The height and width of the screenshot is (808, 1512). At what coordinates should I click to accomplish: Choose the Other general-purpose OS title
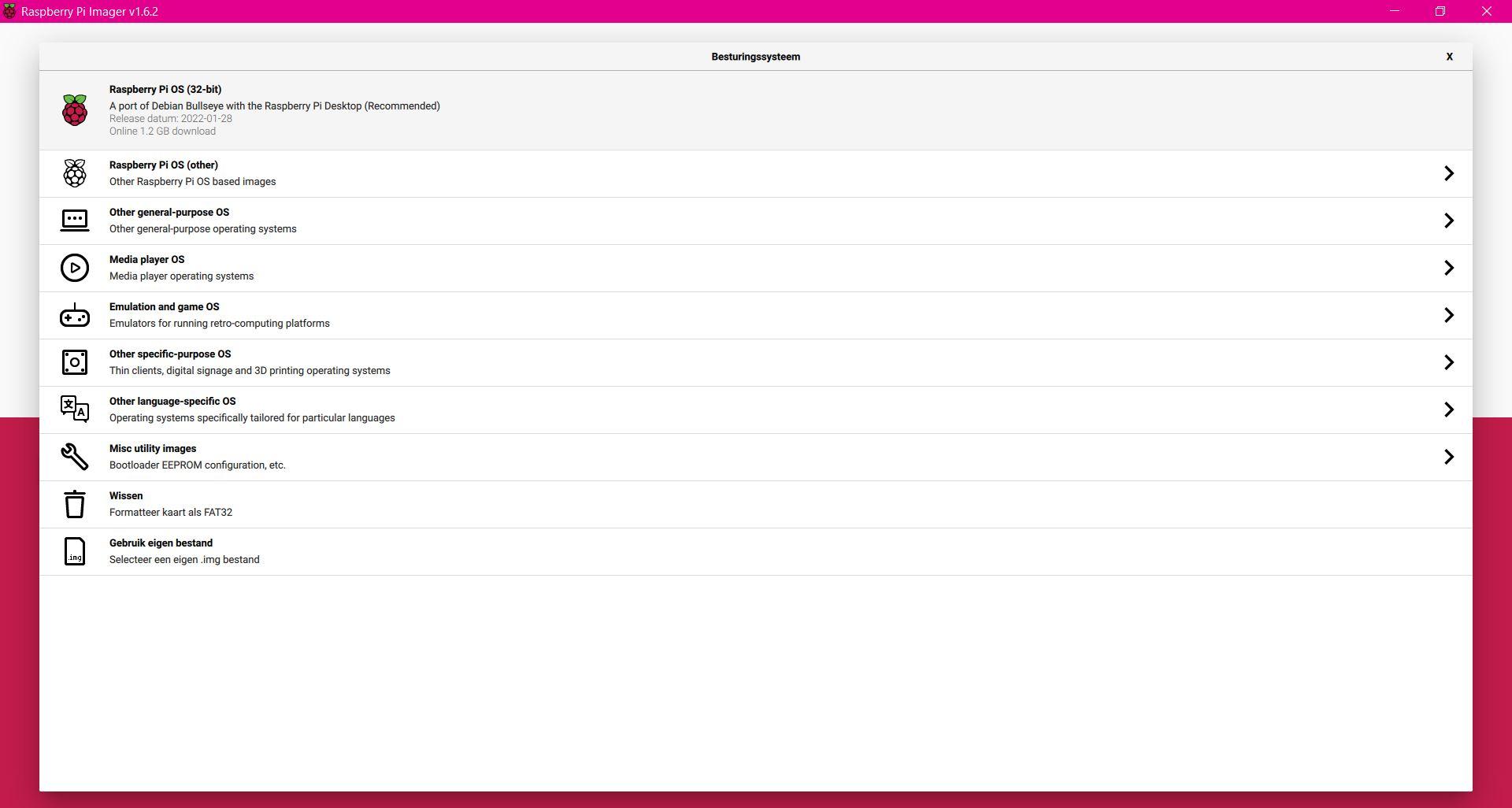(x=169, y=213)
